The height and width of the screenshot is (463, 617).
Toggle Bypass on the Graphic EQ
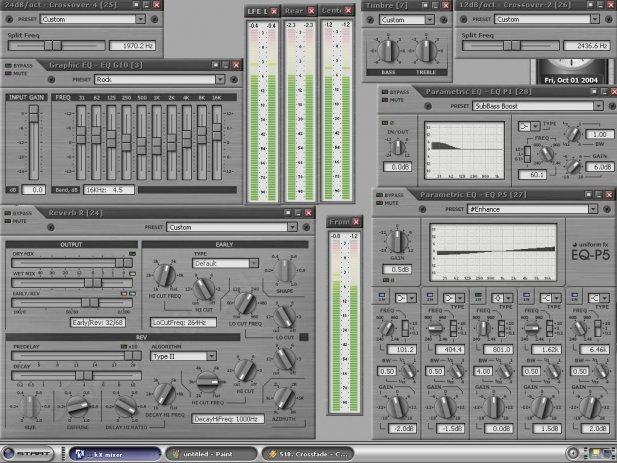[8, 66]
